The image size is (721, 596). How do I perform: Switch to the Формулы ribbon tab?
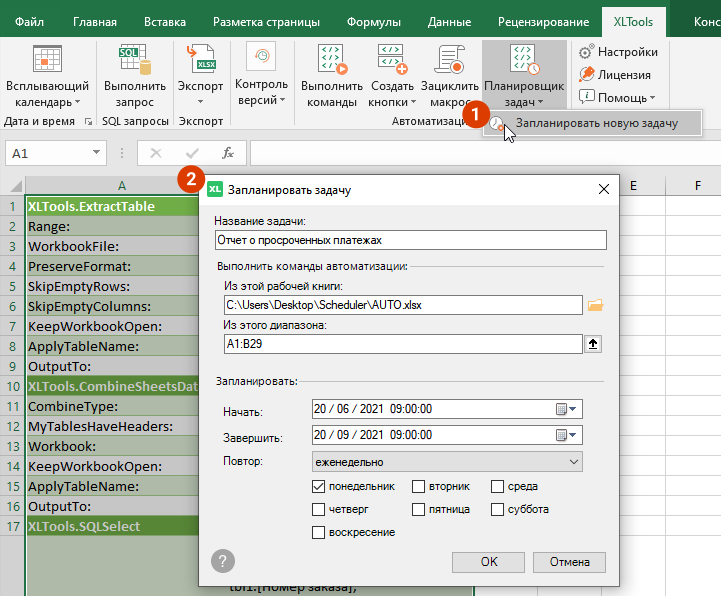point(372,22)
